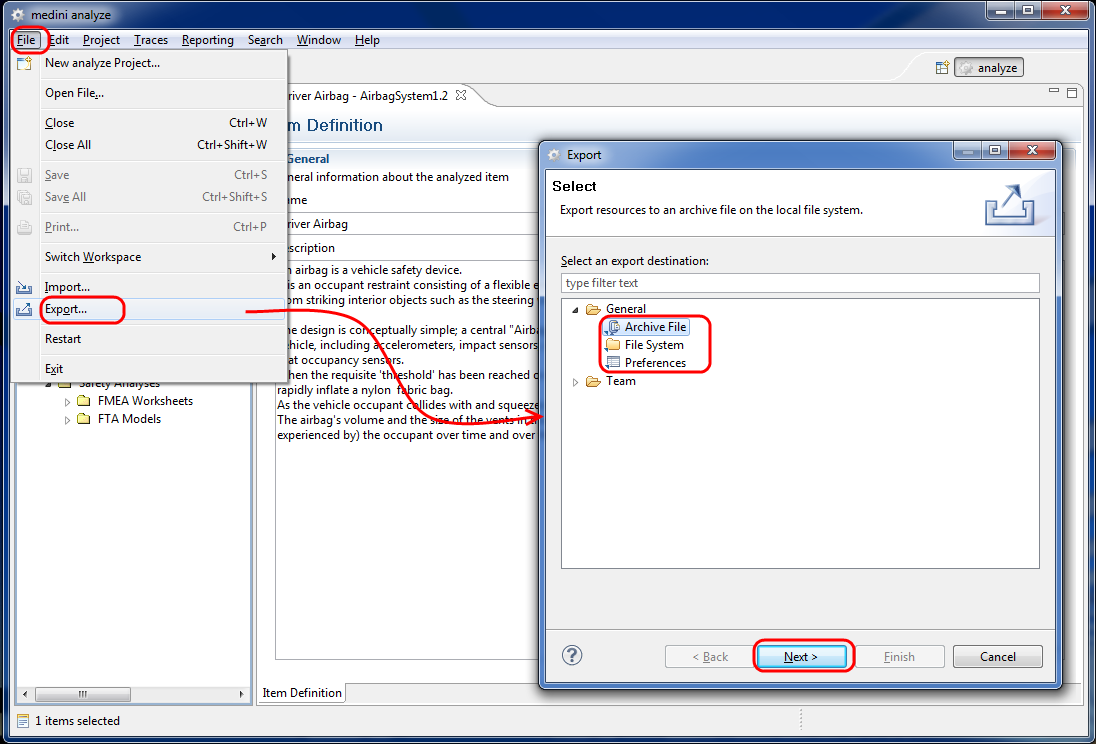This screenshot has height=744, width=1096.
Task: Click the Driver Airbag name field
Action: [408, 224]
